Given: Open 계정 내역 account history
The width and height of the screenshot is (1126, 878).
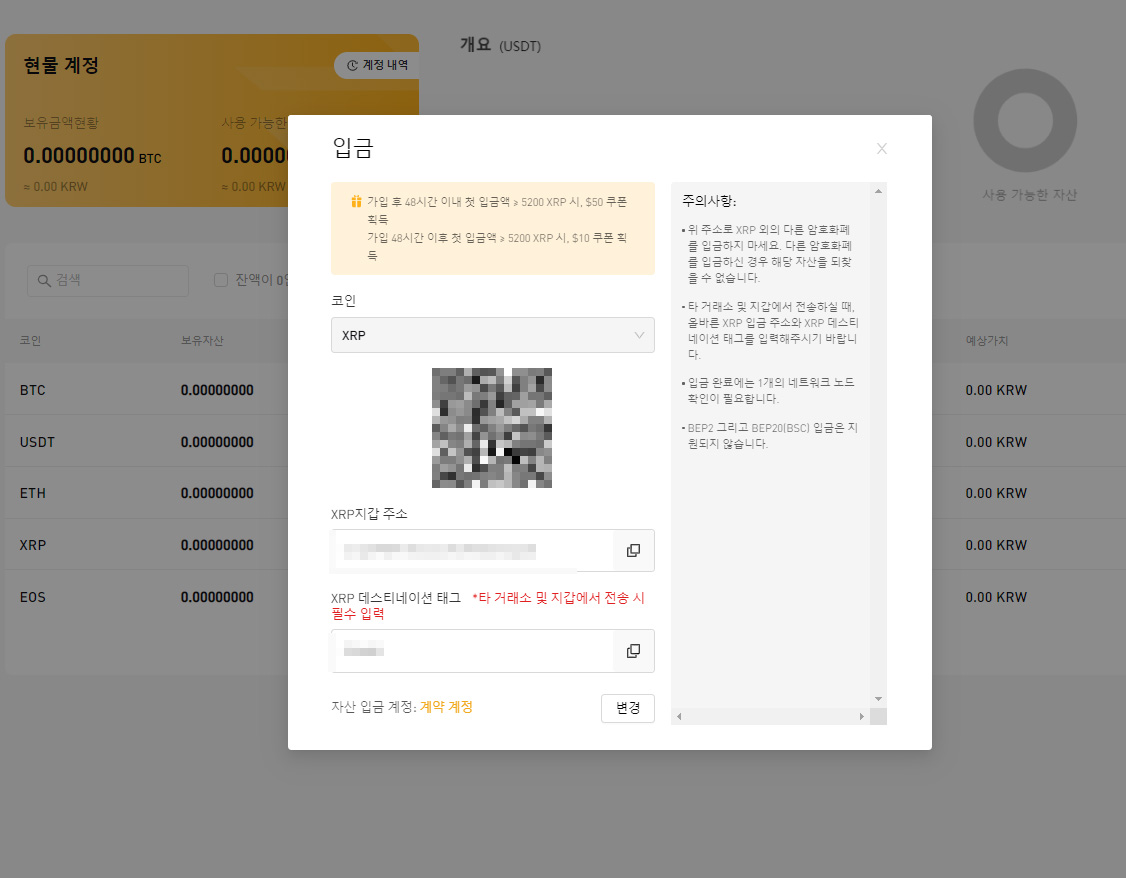Looking at the screenshot, I should 377,65.
